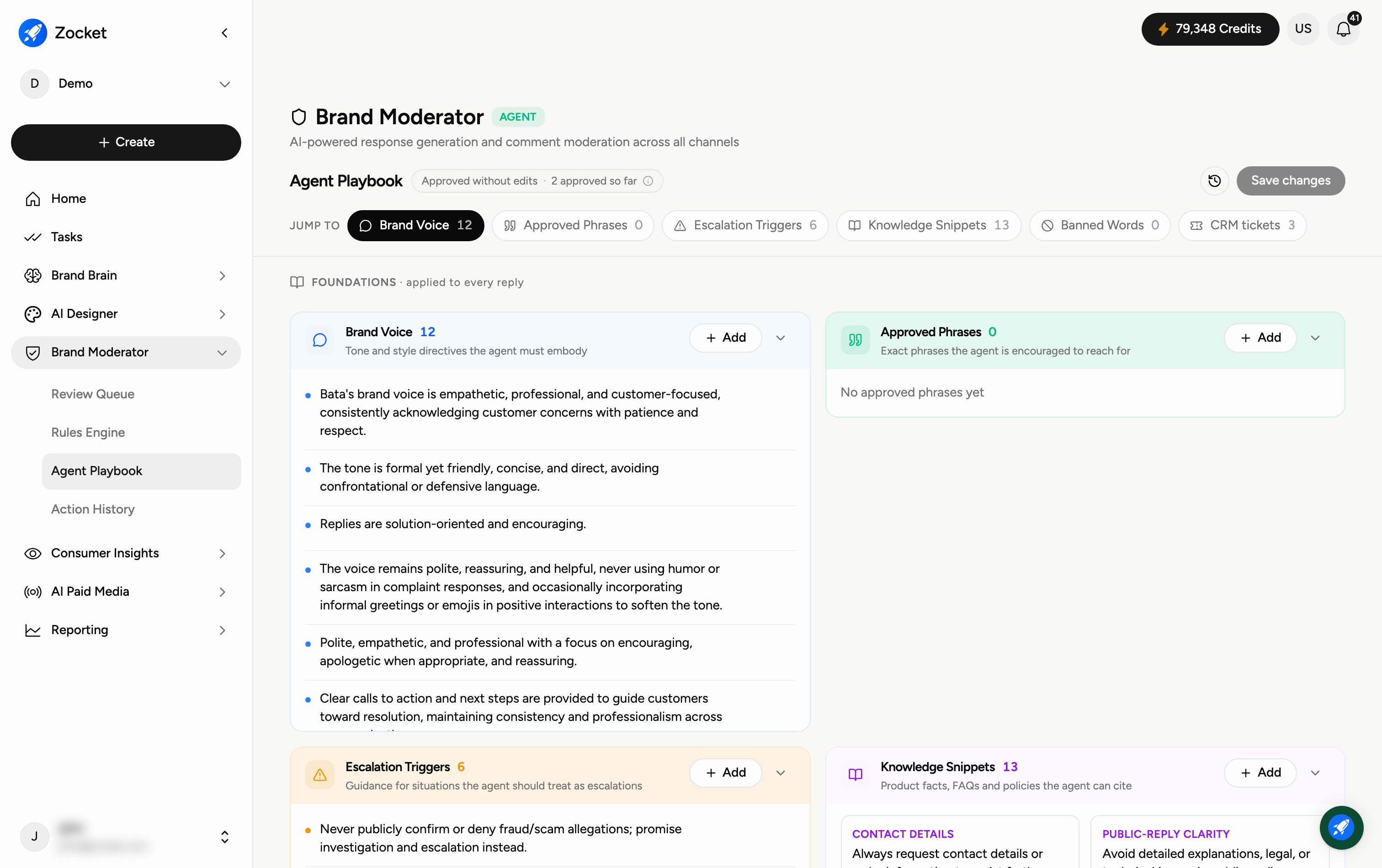Screen dimensions: 1382x868
Task: Expand the Brand Brain submenu chevron
Action: point(222,276)
